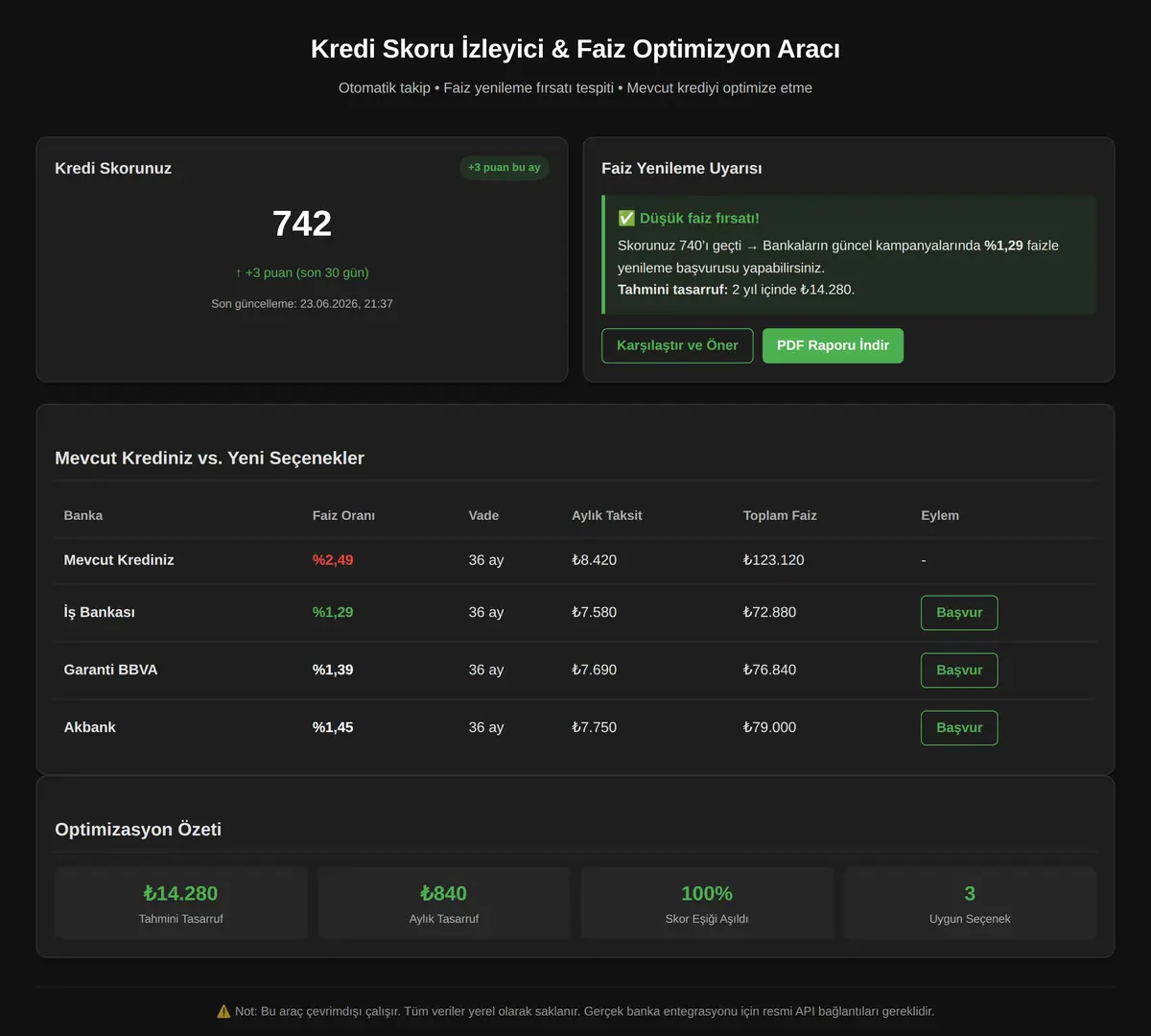
Task: Click the Tahmini Tasarruf summary card
Action: pos(180,903)
